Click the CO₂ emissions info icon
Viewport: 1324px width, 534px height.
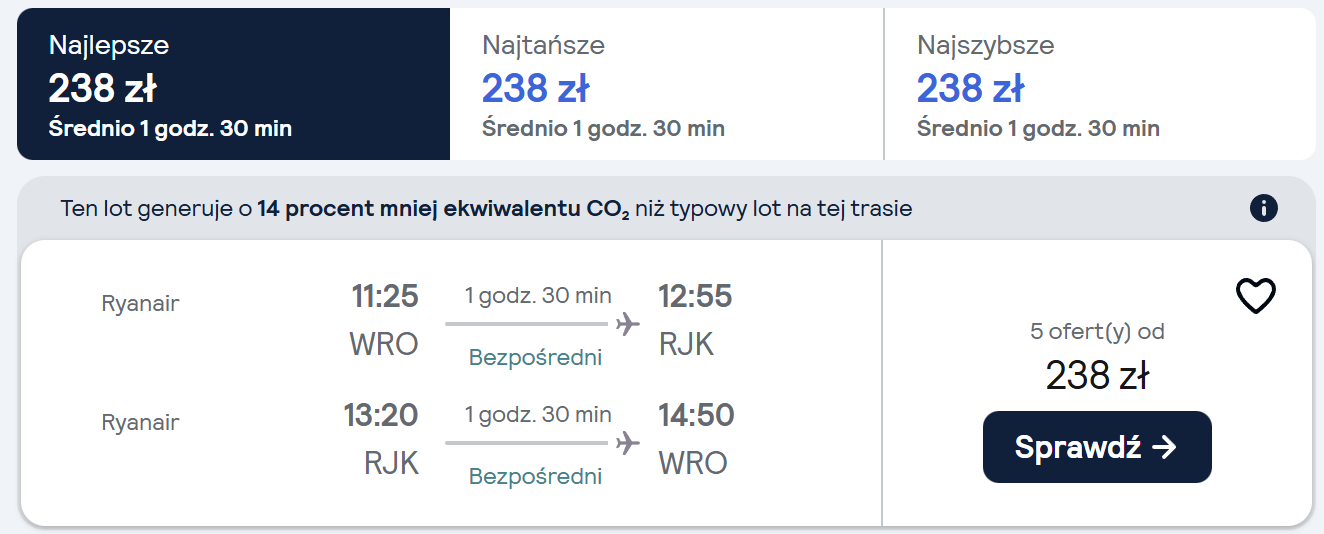click(x=1264, y=208)
